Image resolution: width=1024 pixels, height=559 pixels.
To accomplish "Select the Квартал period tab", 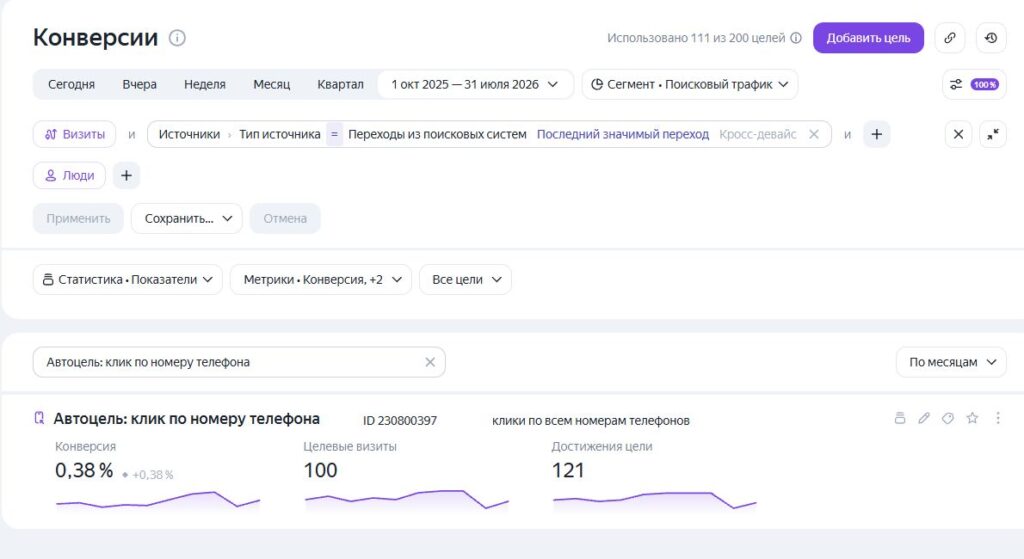I will 340,84.
